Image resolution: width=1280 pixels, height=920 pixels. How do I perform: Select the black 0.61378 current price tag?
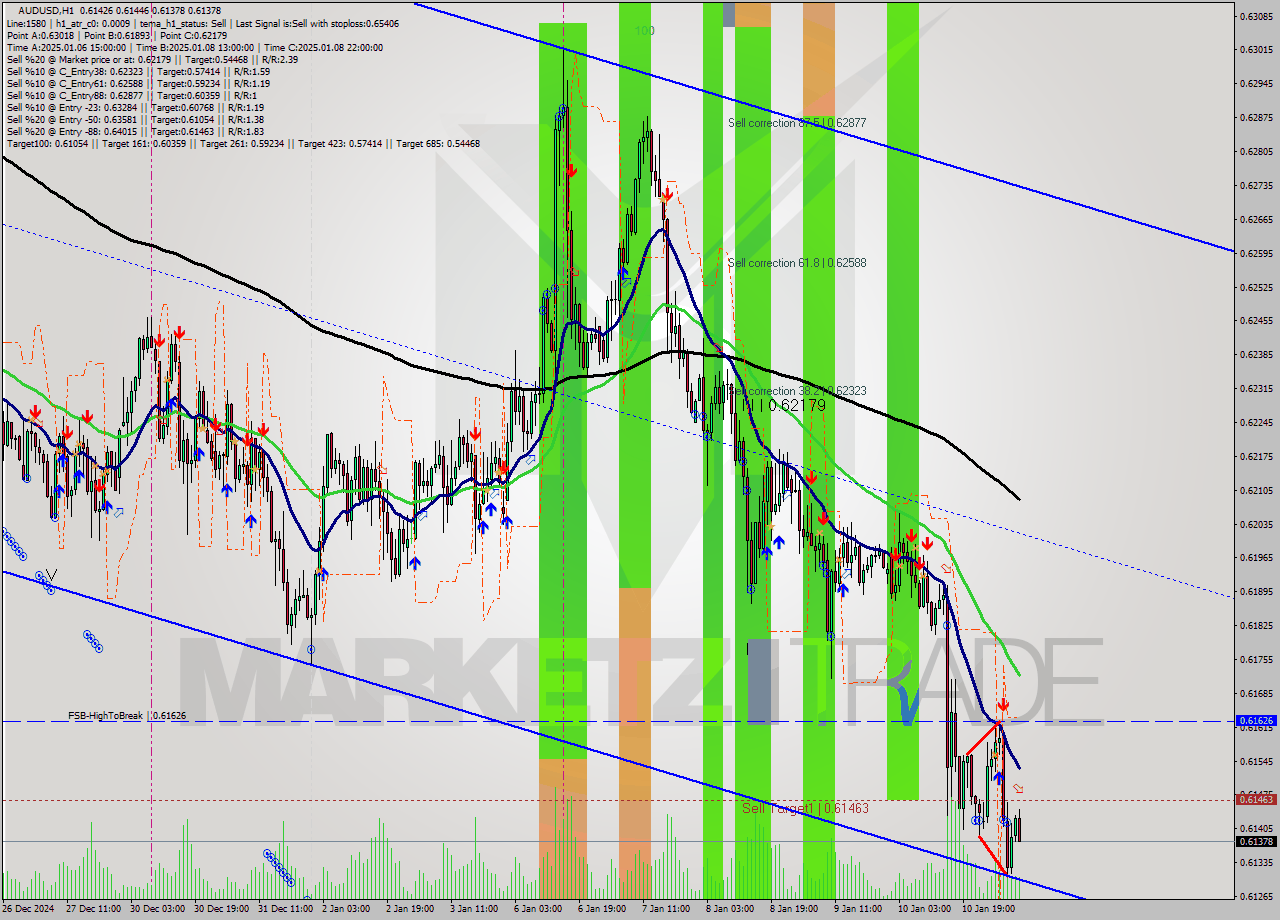[x=1255, y=841]
